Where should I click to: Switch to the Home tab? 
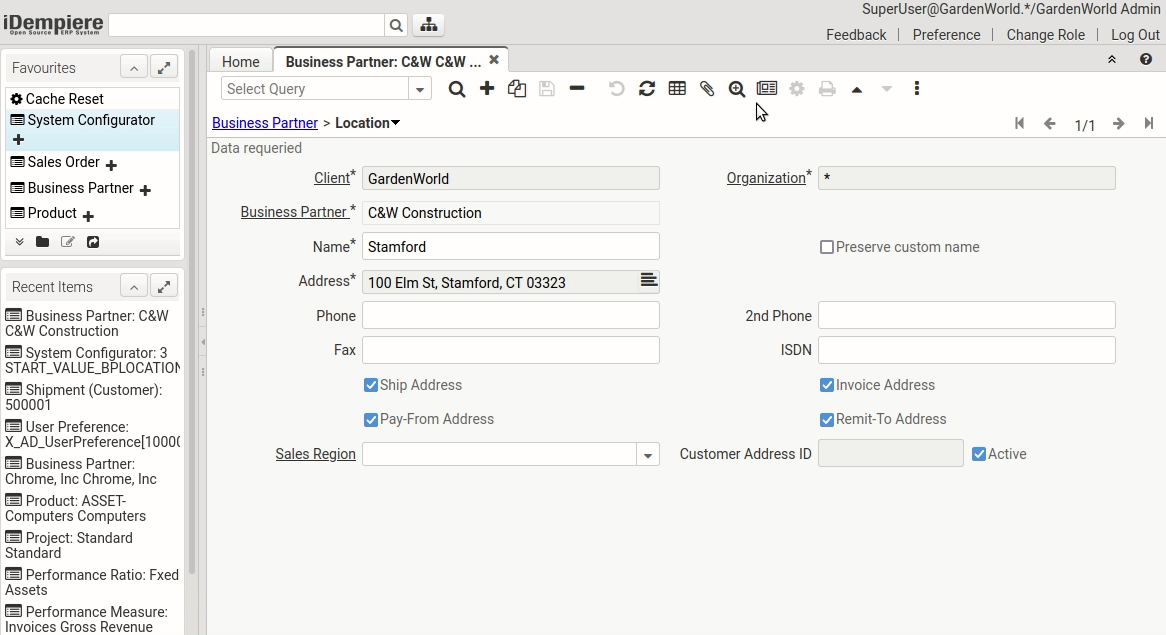(x=240, y=61)
